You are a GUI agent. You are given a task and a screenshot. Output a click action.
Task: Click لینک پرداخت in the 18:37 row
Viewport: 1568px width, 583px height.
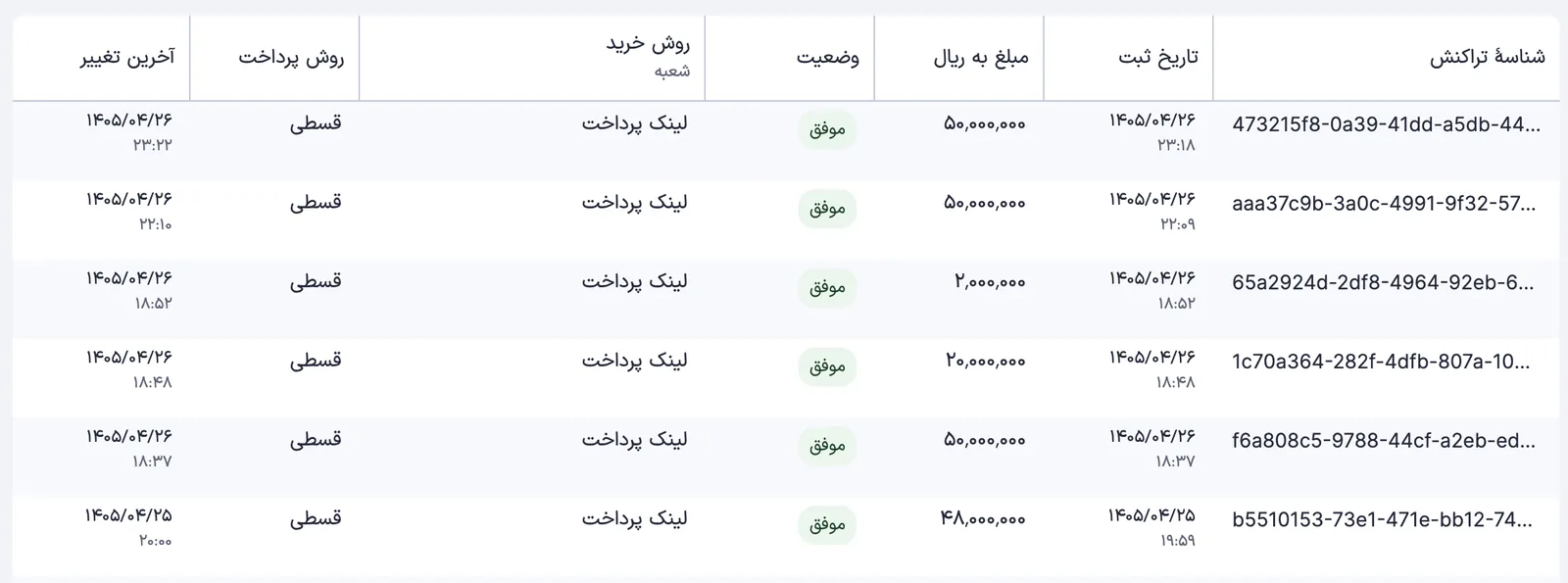pos(635,439)
